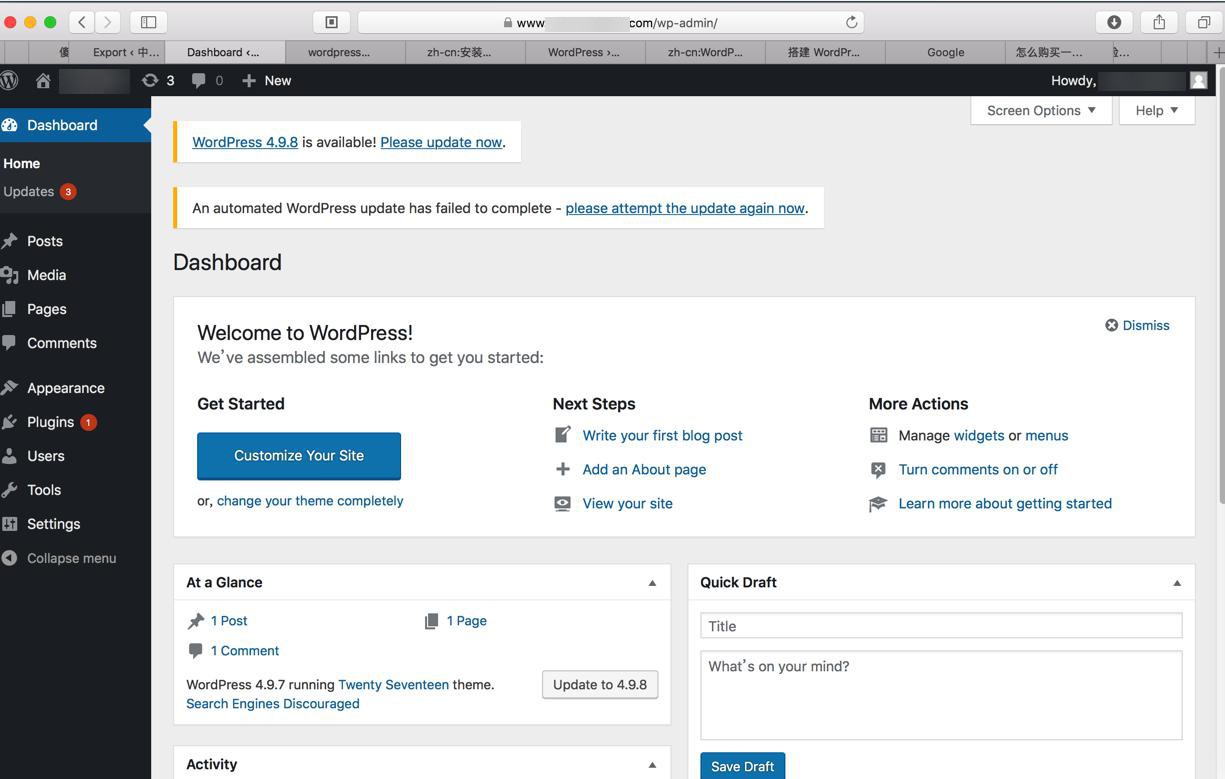Click the Customize Your Site button

tap(299, 456)
